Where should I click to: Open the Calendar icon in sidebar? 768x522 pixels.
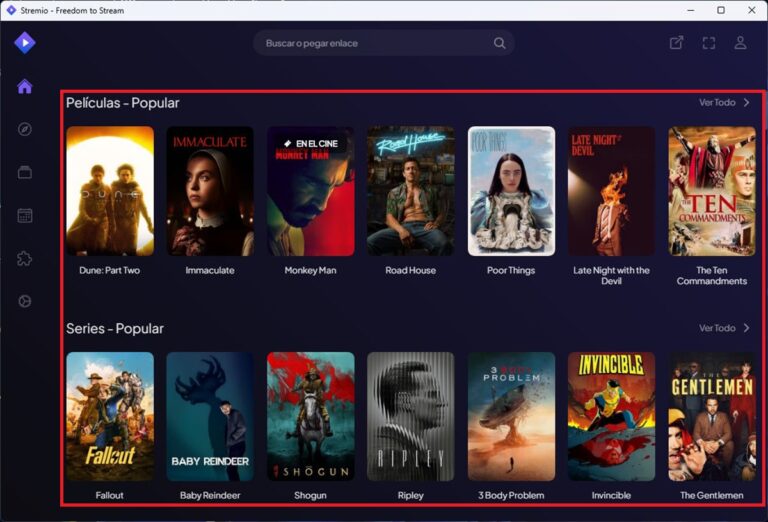tap(24, 215)
